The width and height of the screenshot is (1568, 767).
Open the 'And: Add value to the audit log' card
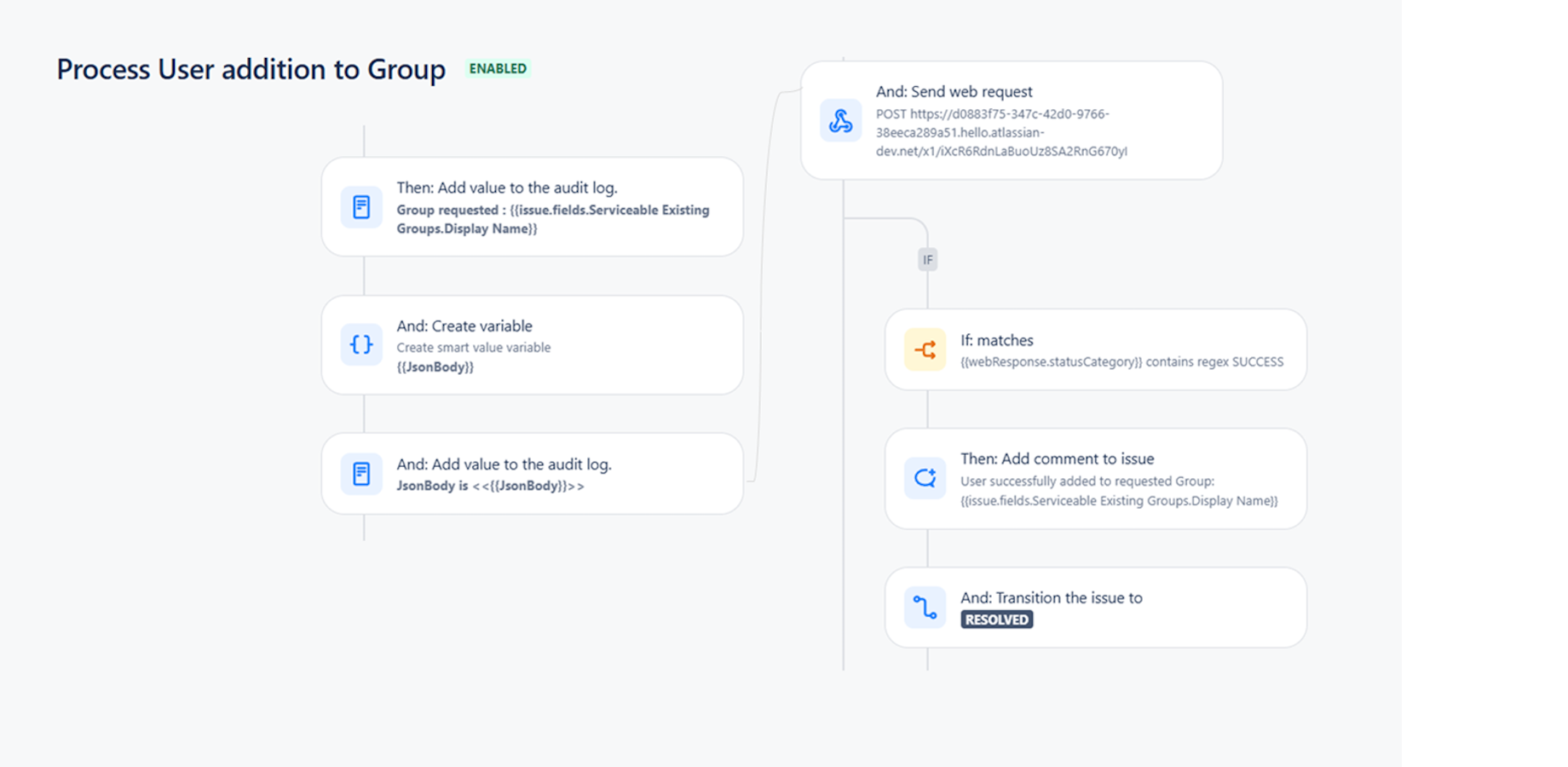tap(533, 474)
